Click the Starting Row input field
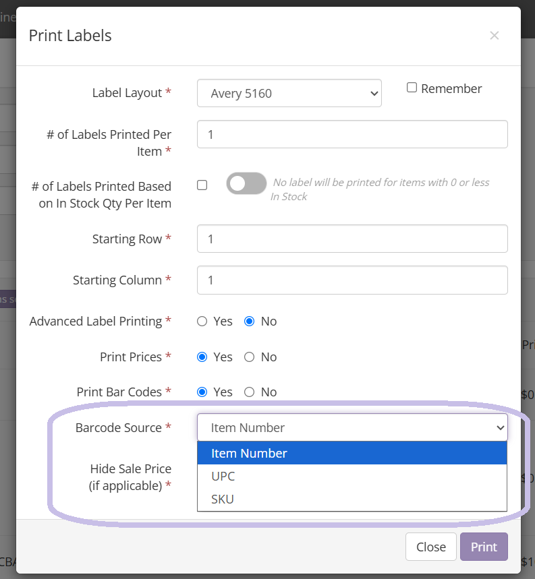 tap(352, 239)
